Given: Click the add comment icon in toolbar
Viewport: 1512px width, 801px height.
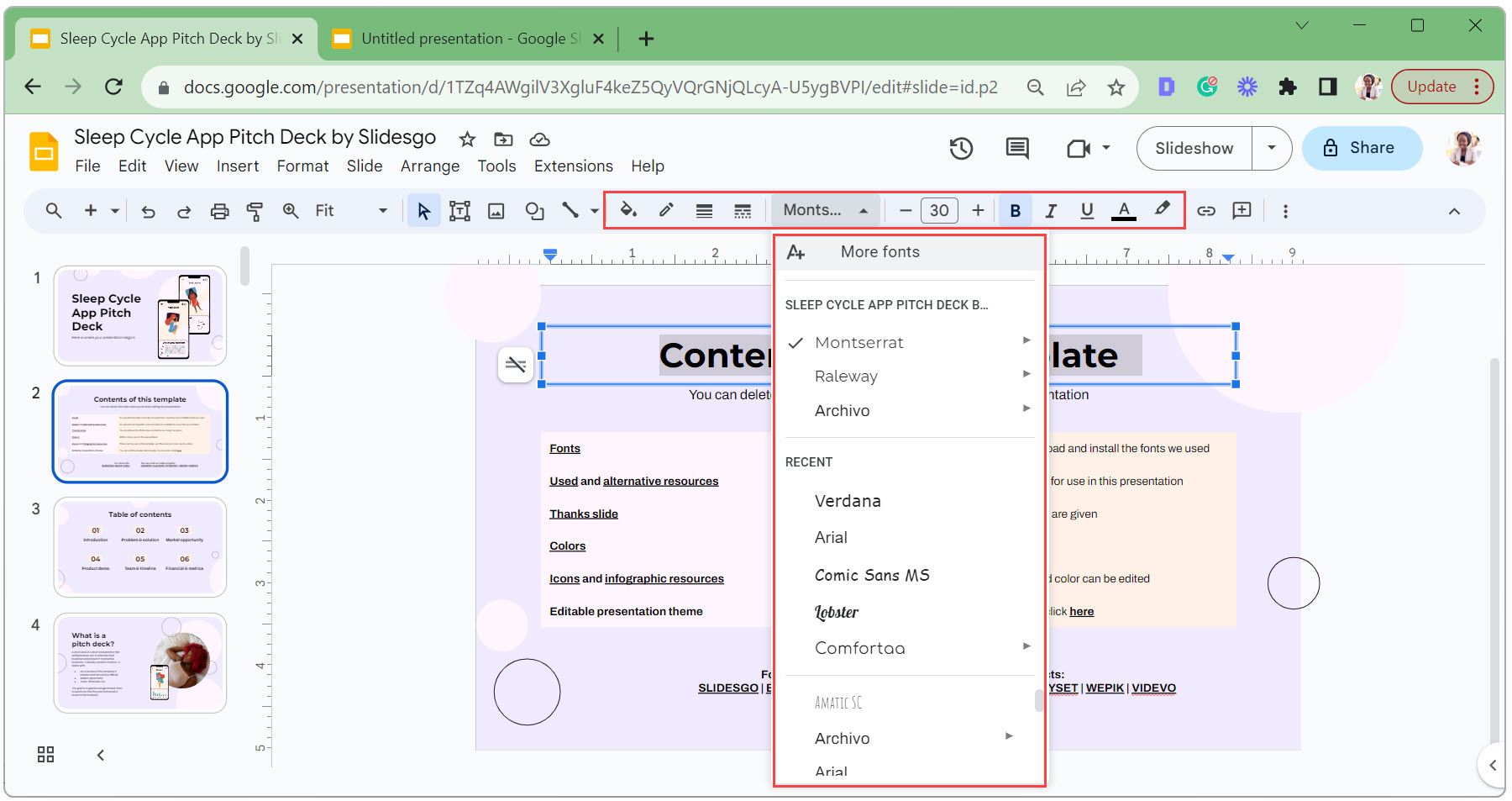Looking at the screenshot, I should (x=1242, y=211).
